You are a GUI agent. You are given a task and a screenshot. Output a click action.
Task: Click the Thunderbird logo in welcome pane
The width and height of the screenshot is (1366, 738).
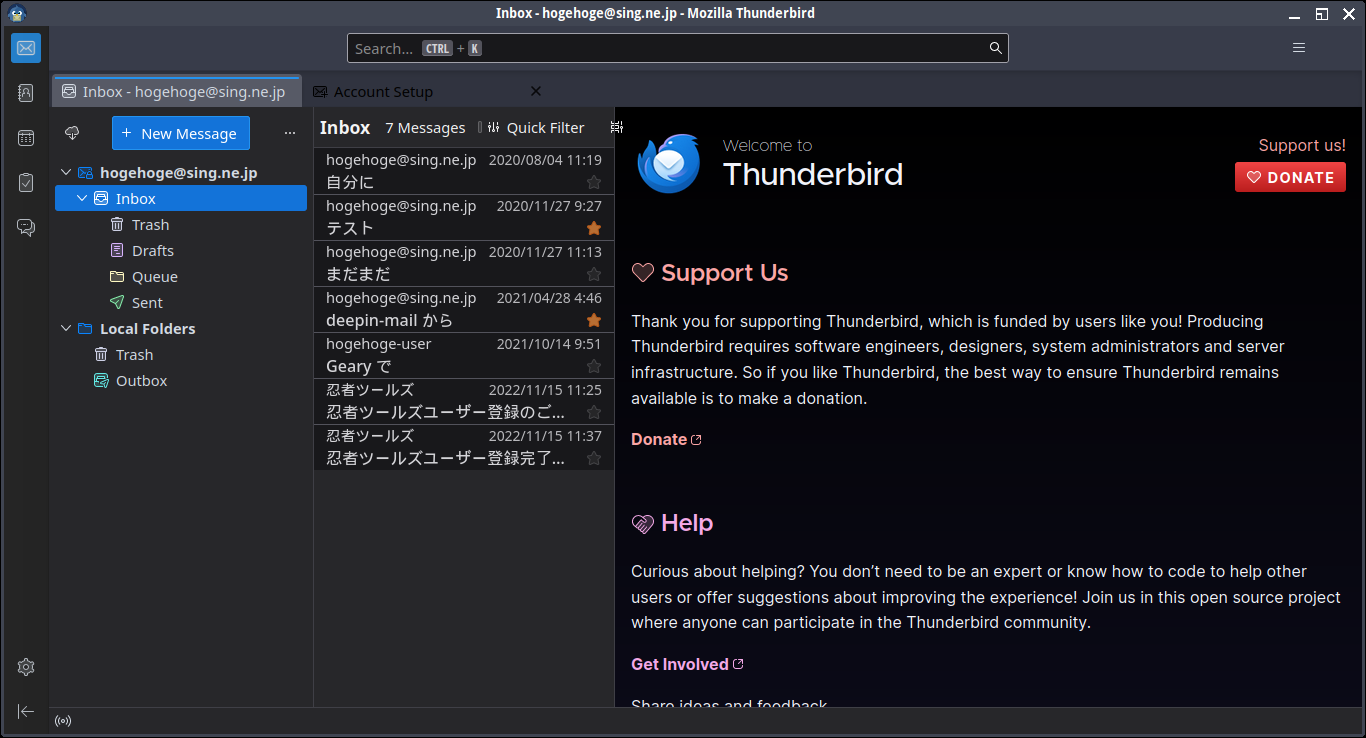[669, 163]
